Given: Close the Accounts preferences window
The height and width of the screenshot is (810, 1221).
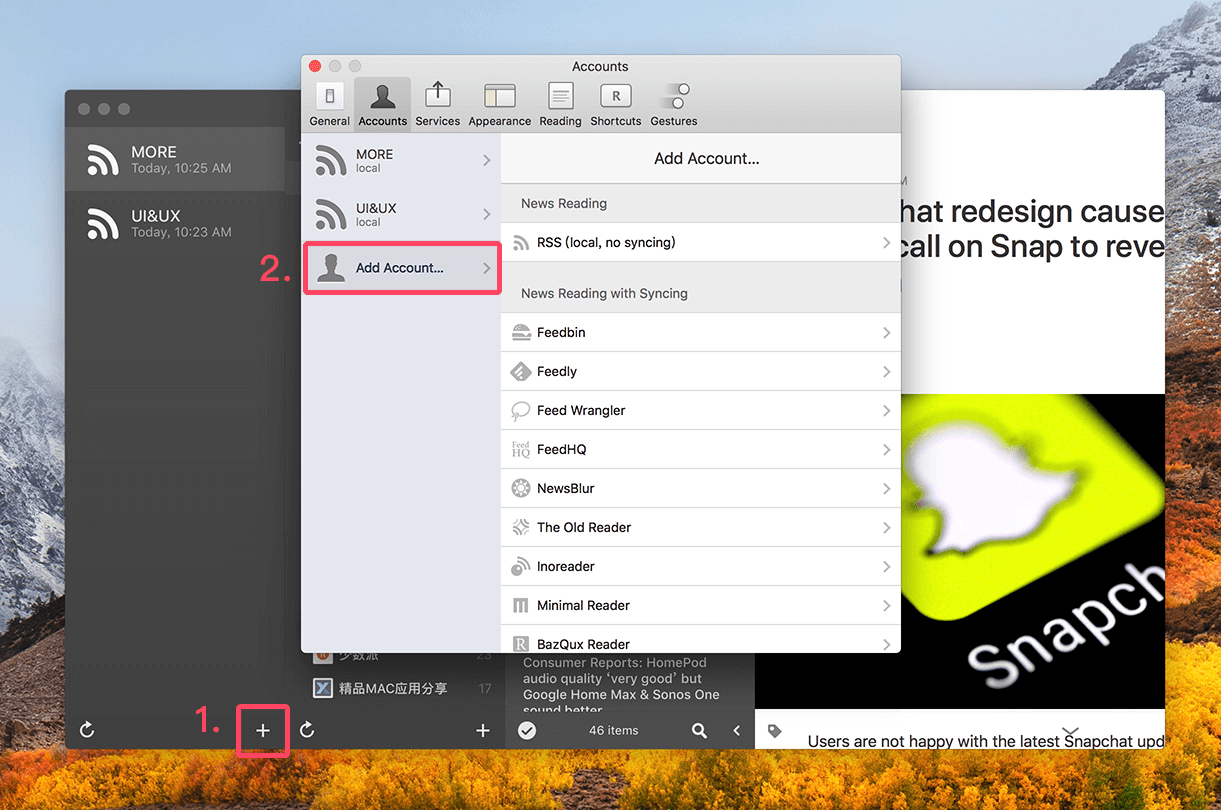Looking at the screenshot, I should point(315,66).
